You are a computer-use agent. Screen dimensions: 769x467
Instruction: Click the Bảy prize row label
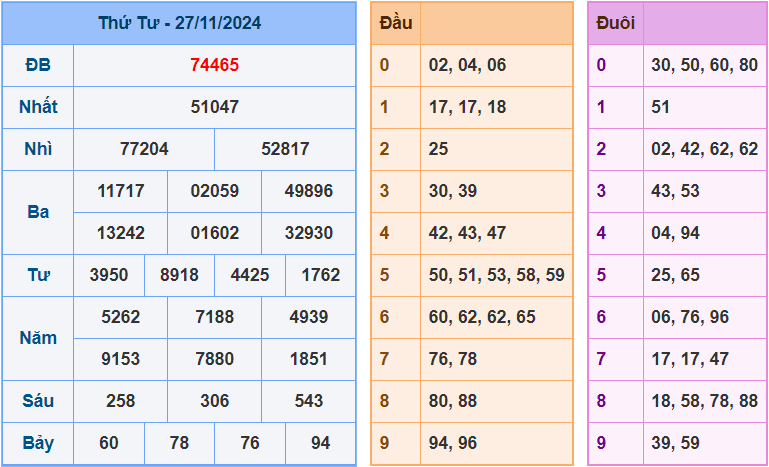click(38, 443)
